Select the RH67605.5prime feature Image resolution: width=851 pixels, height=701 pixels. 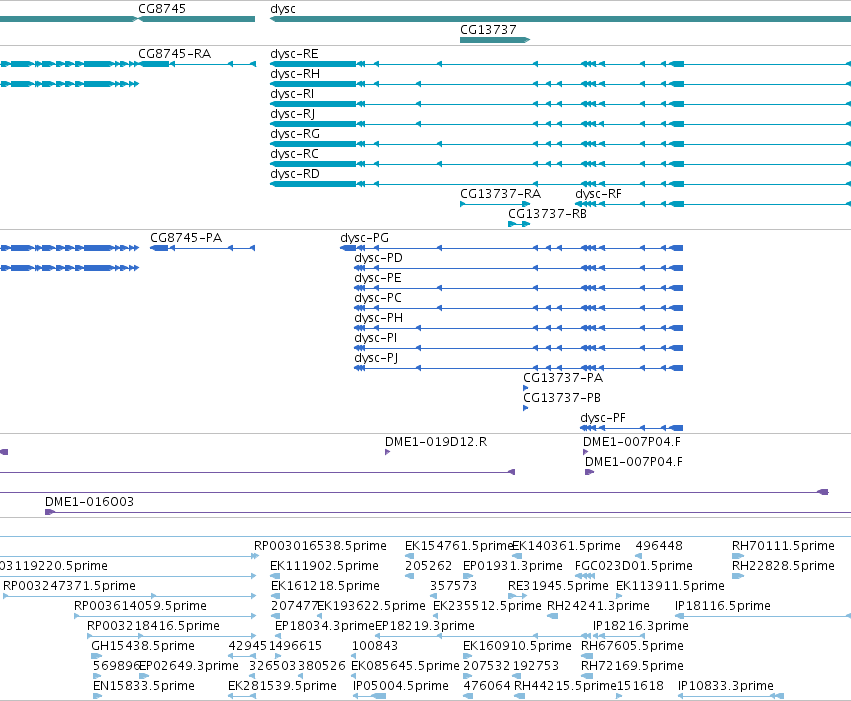(x=632, y=646)
